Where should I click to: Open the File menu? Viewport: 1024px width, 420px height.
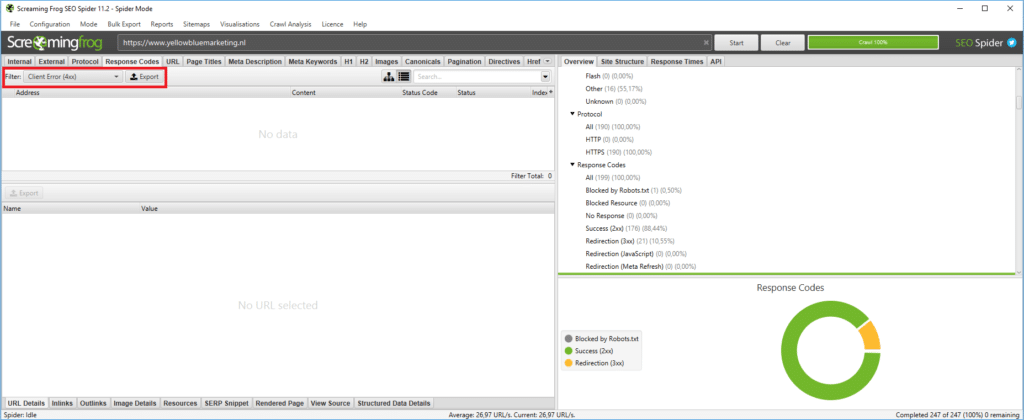coord(15,24)
